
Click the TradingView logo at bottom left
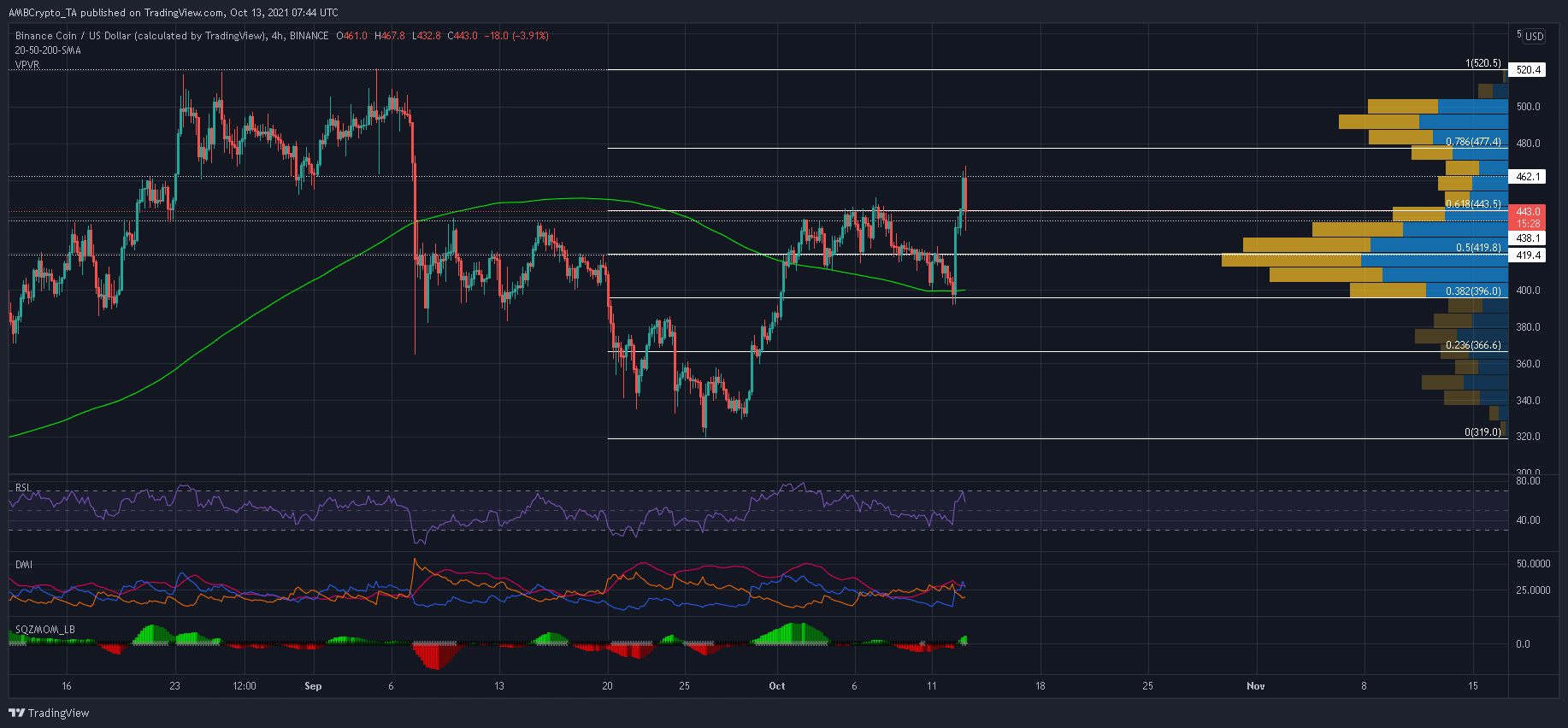coord(49,713)
